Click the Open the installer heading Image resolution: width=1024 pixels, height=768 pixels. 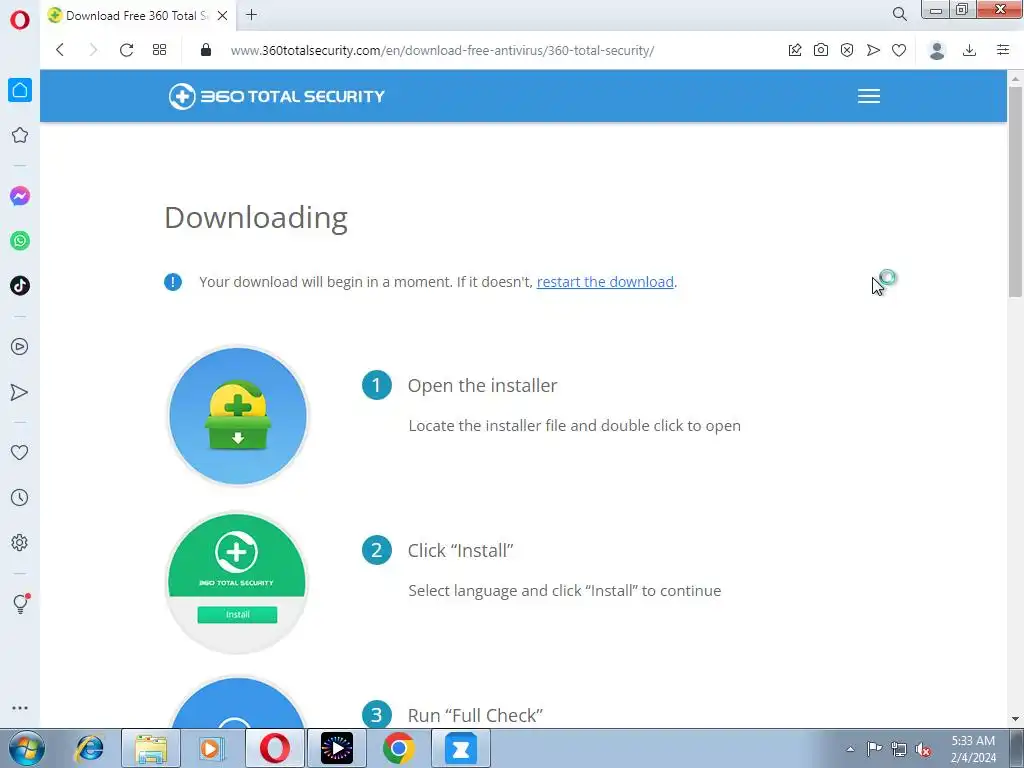point(482,385)
